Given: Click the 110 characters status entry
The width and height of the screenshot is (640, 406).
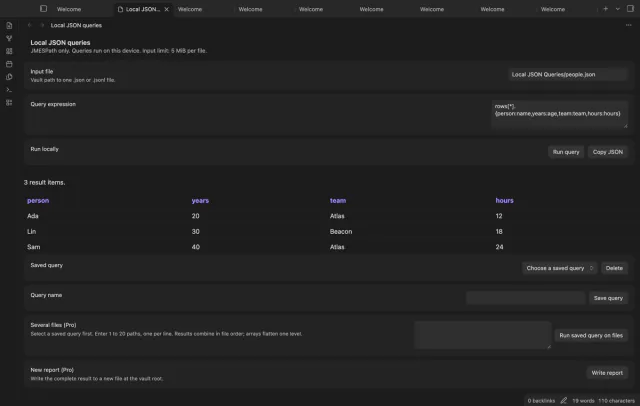Looking at the screenshot, I should (x=616, y=401).
